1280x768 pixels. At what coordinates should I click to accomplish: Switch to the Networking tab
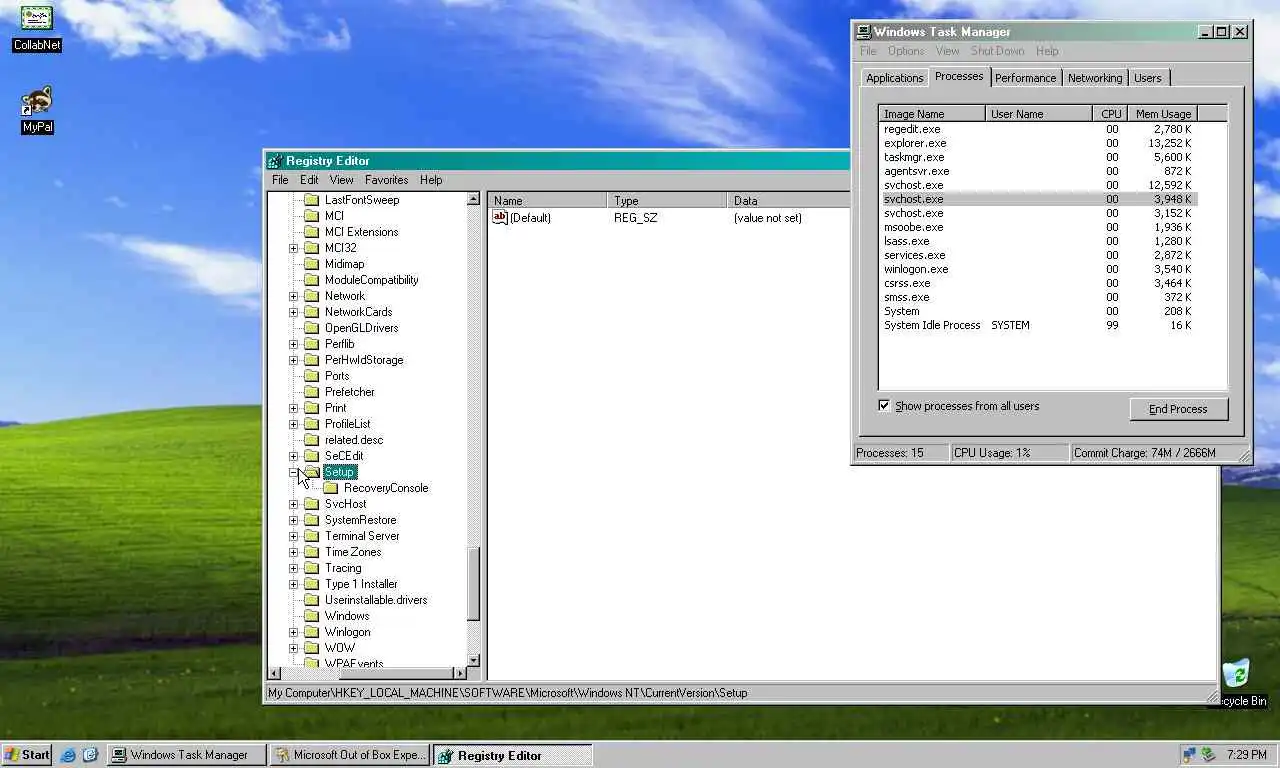point(1094,78)
